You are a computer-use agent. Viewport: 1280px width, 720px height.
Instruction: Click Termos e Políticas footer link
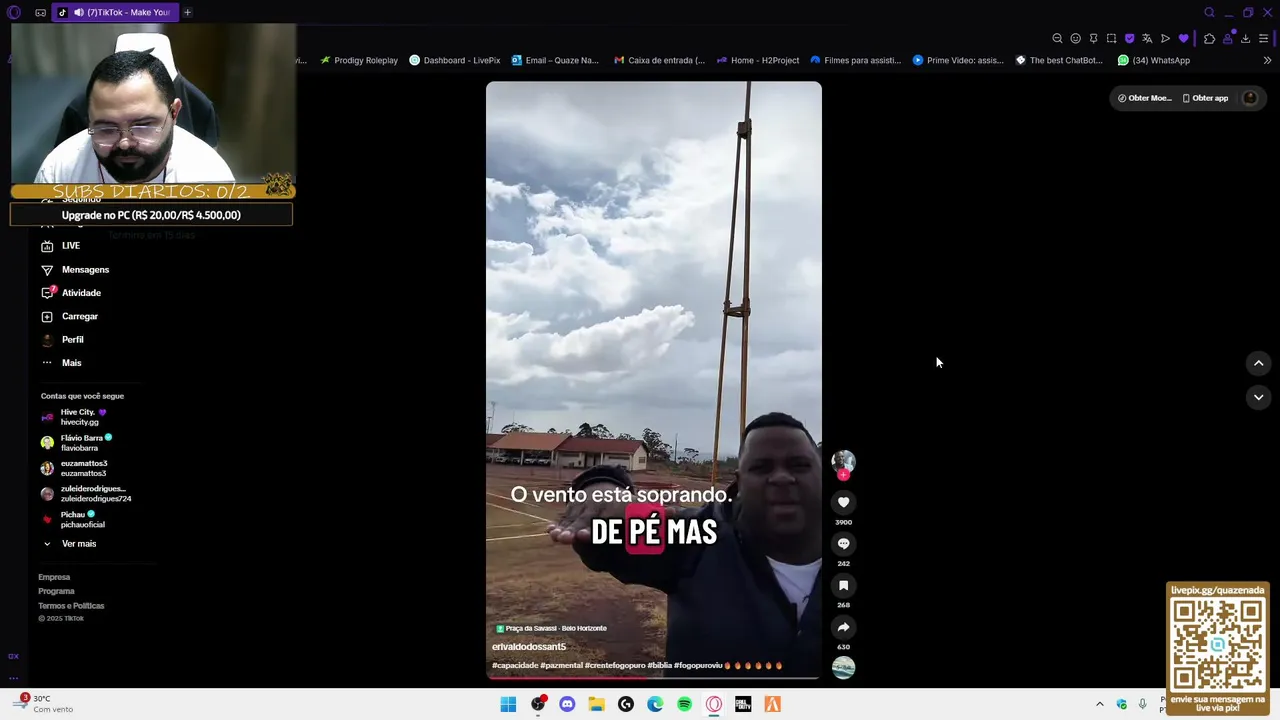point(71,606)
